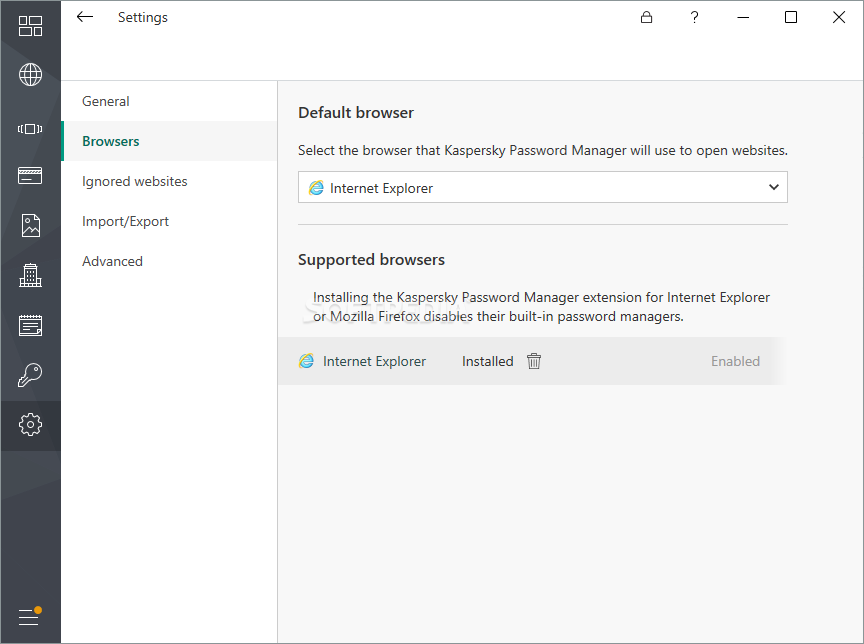Open the Applications icon in the sidebar
The width and height of the screenshot is (864, 644).
point(30,129)
